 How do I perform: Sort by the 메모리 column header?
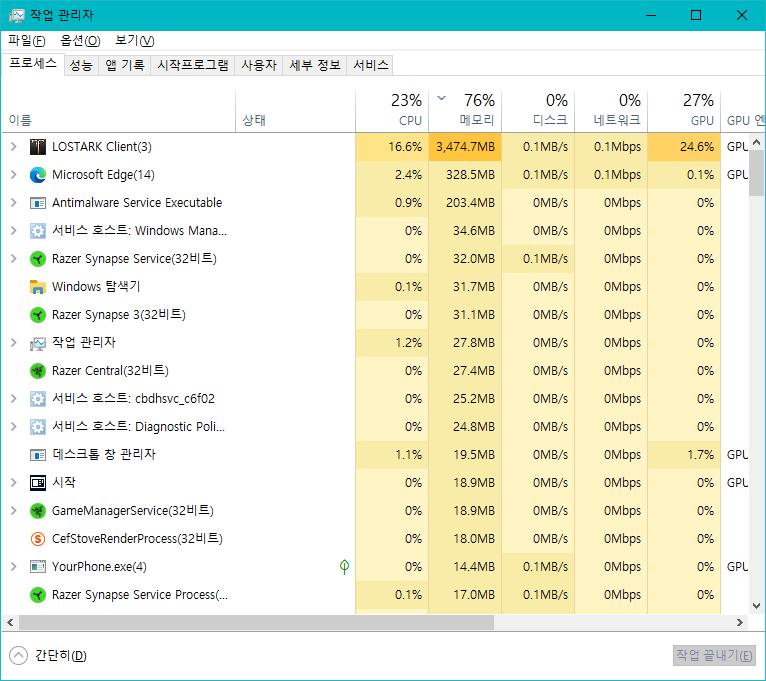[465, 111]
